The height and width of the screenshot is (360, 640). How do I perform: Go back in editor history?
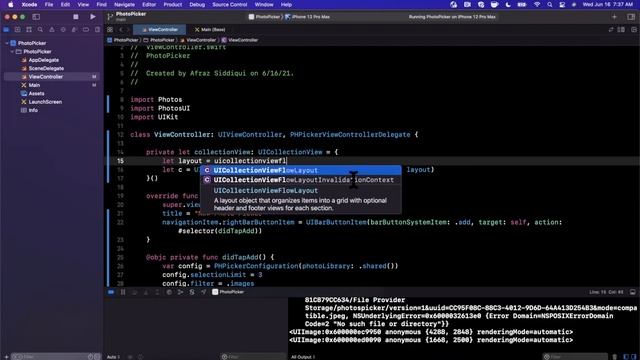click(121, 30)
